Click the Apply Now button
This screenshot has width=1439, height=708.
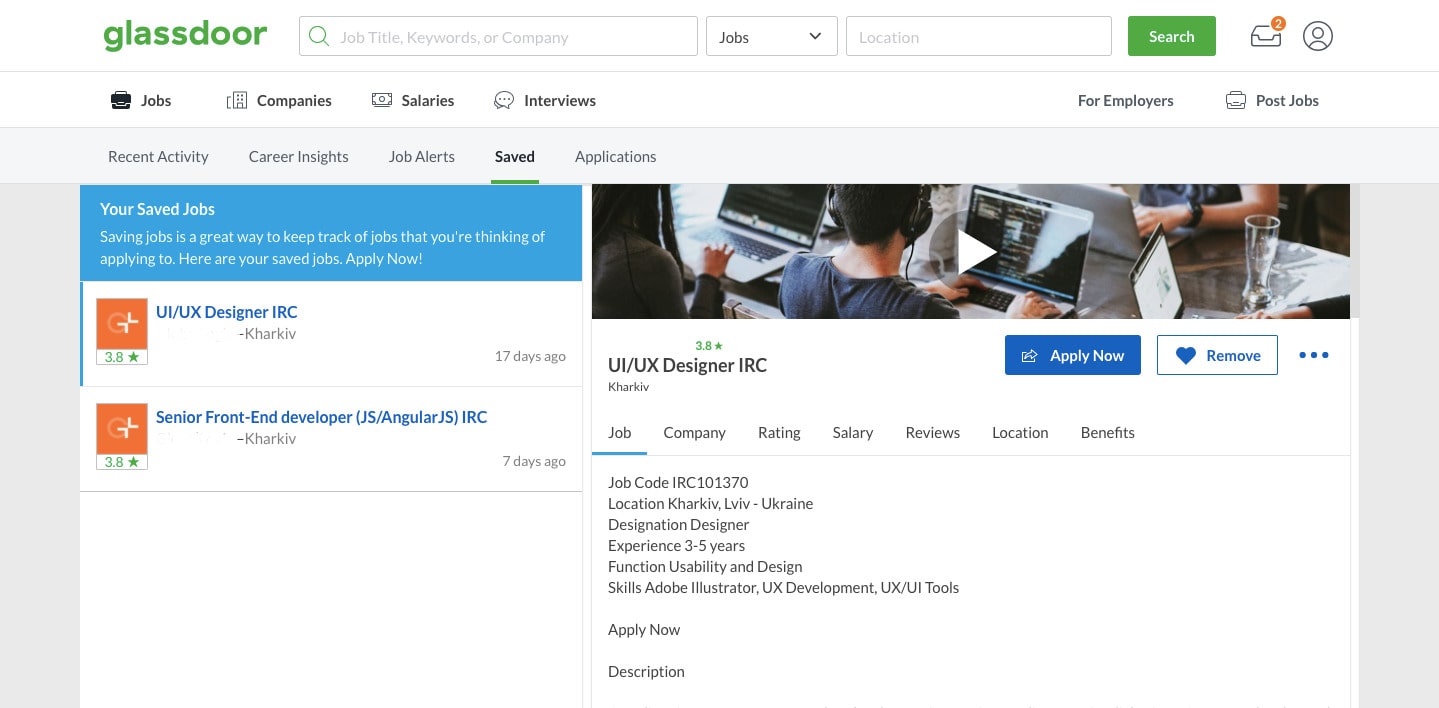(1072, 355)
